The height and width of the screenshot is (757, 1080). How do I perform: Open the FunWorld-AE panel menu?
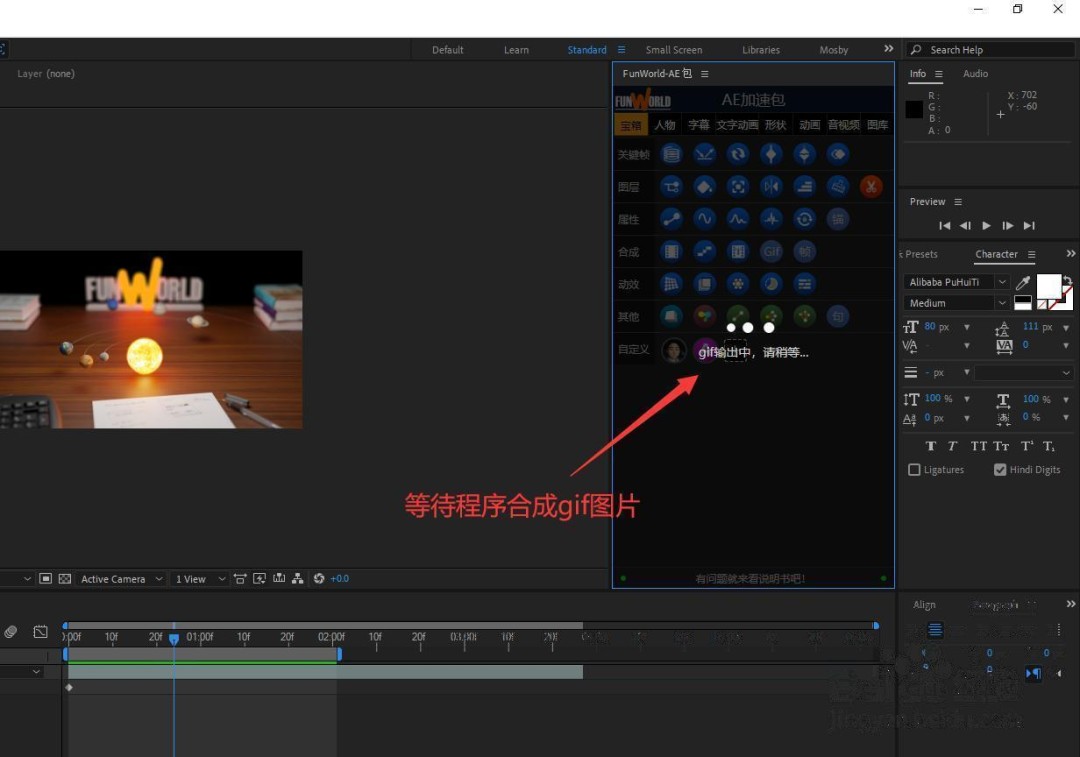(704, 74)
